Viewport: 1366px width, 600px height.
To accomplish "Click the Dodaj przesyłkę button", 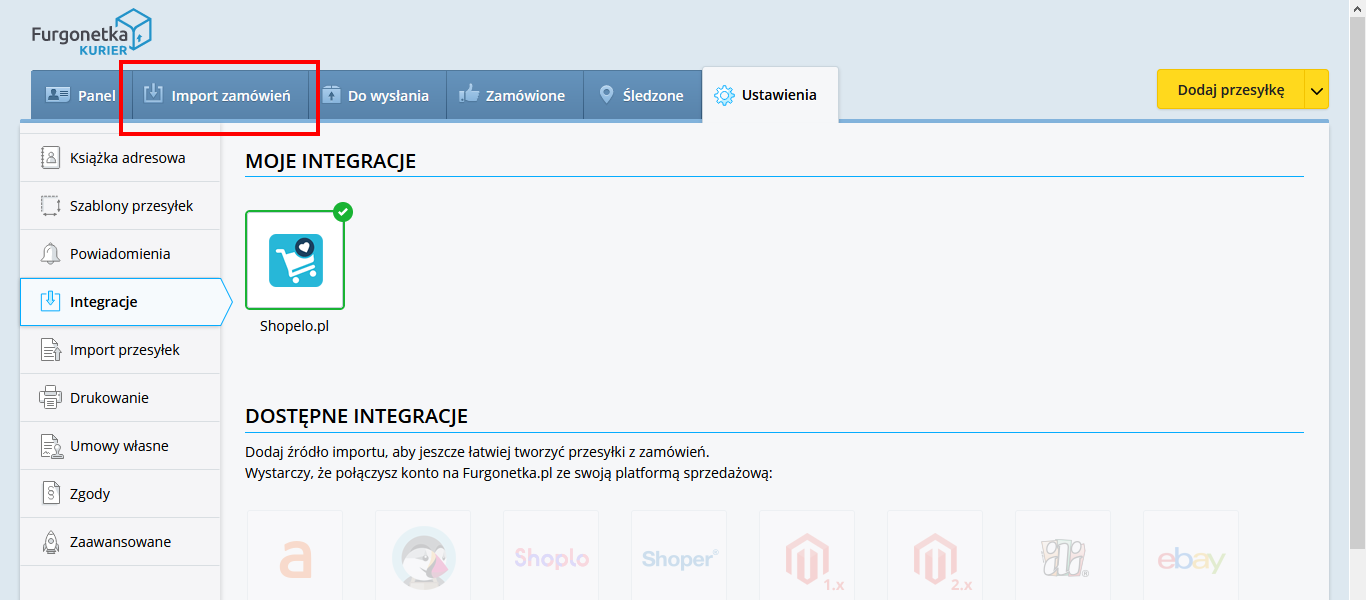I will tap(1231, 89).
